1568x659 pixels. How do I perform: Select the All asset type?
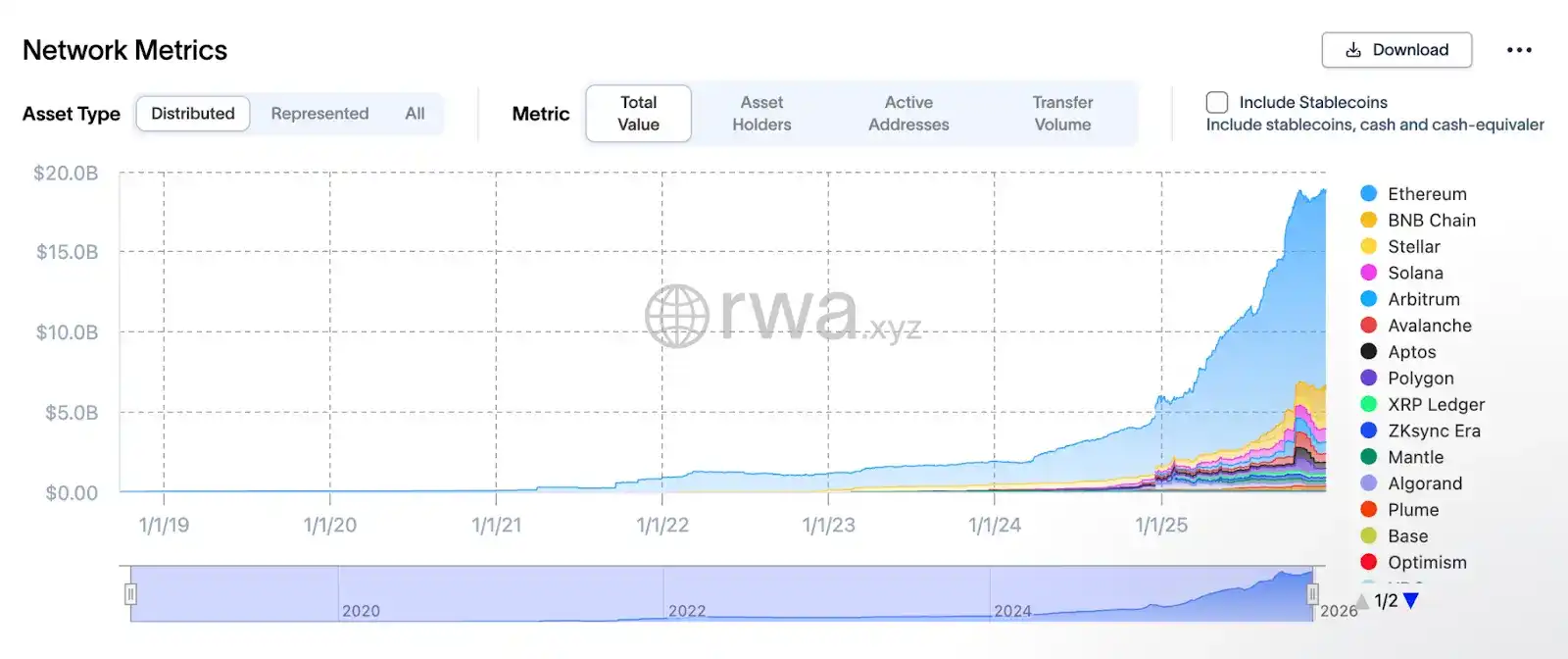(x=415, y=114)
